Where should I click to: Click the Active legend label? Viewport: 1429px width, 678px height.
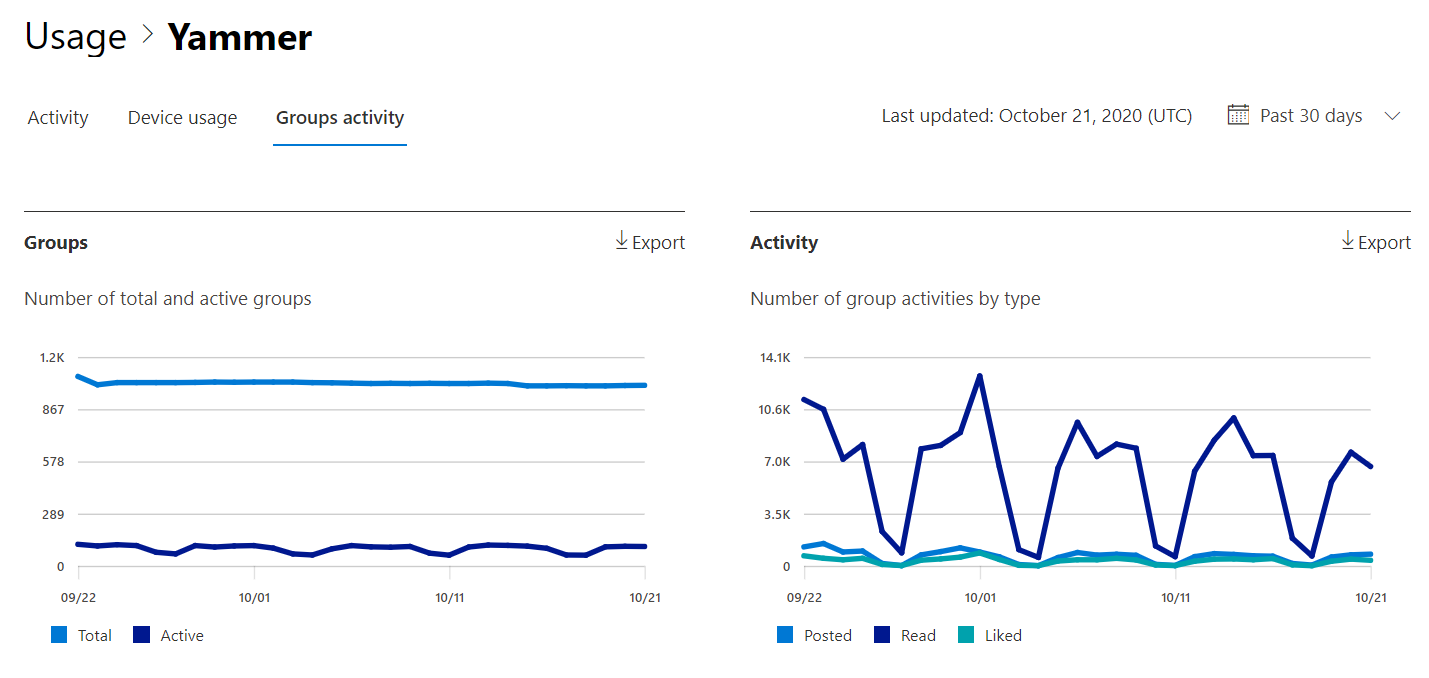182,635
